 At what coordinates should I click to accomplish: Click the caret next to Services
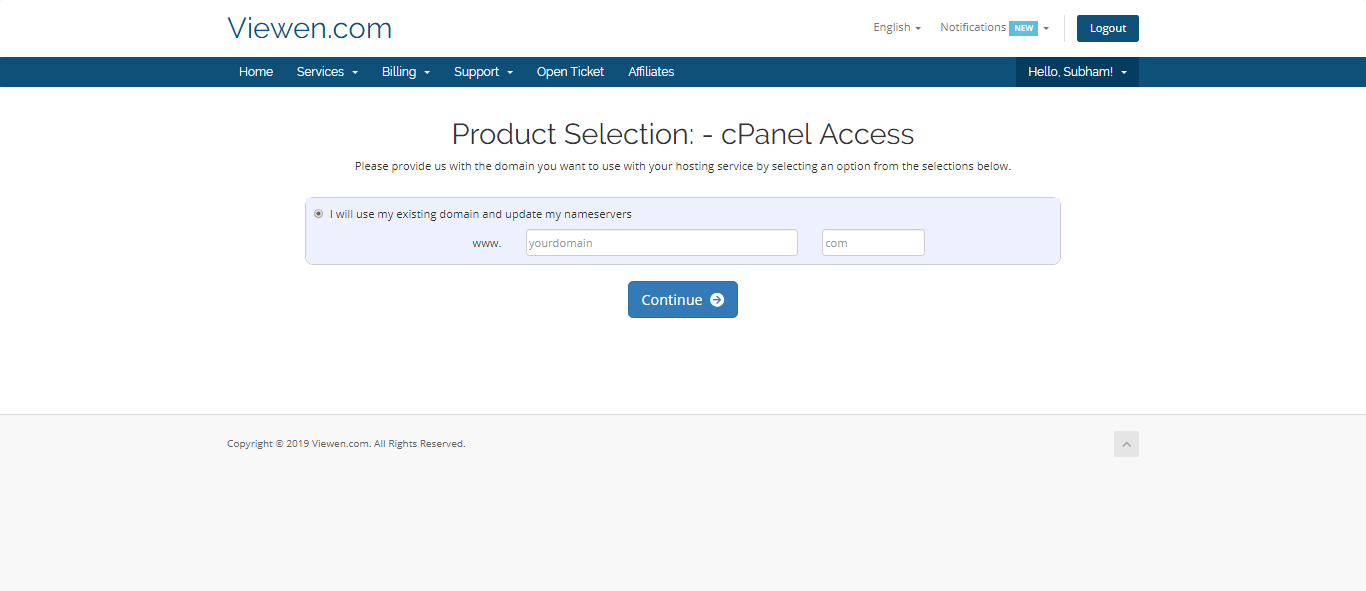click(355, 73)
